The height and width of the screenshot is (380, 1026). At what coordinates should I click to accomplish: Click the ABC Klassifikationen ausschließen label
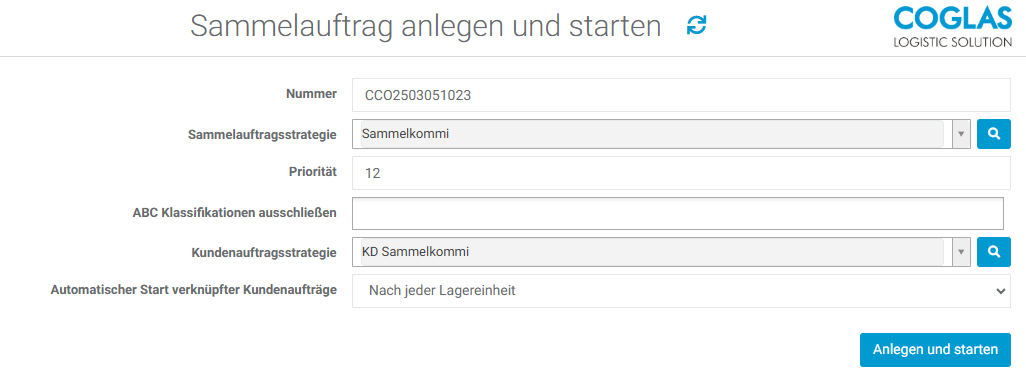click(x=234, y=212)
